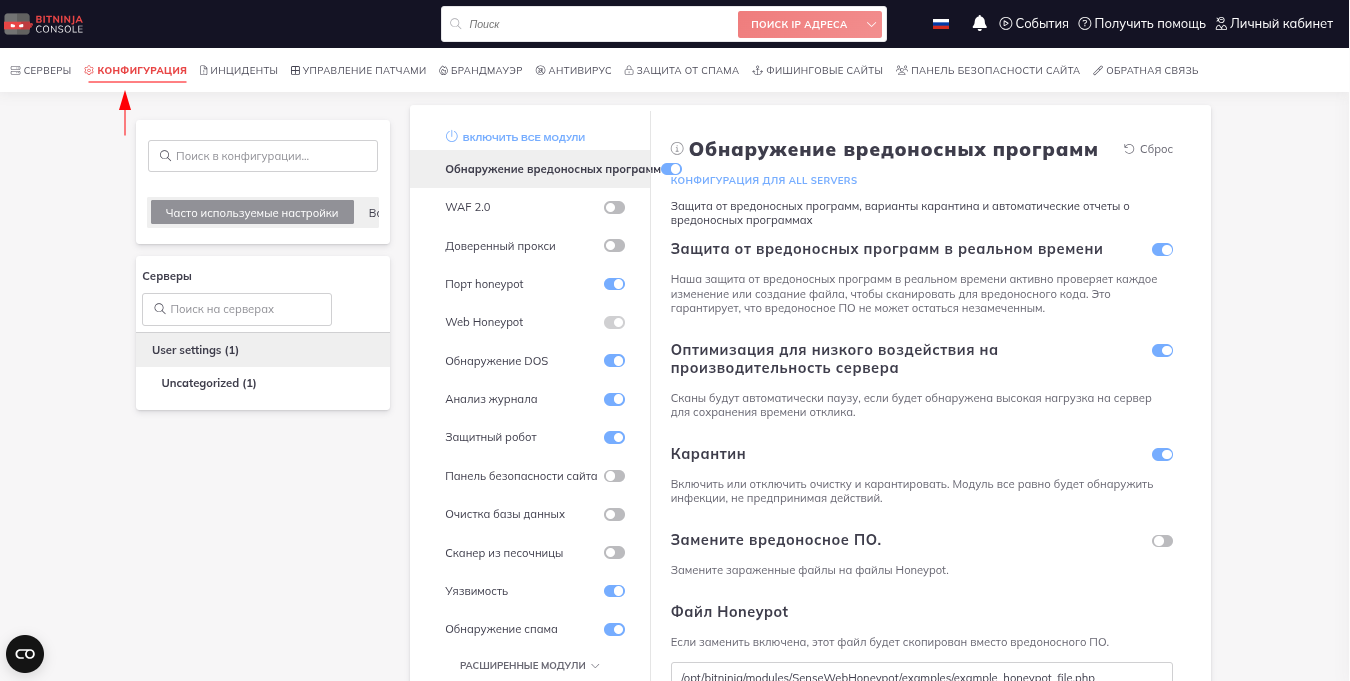Disable the Защитный робот module
The height and width of the screenshot is (681, 1350).
tap(614, 437)
